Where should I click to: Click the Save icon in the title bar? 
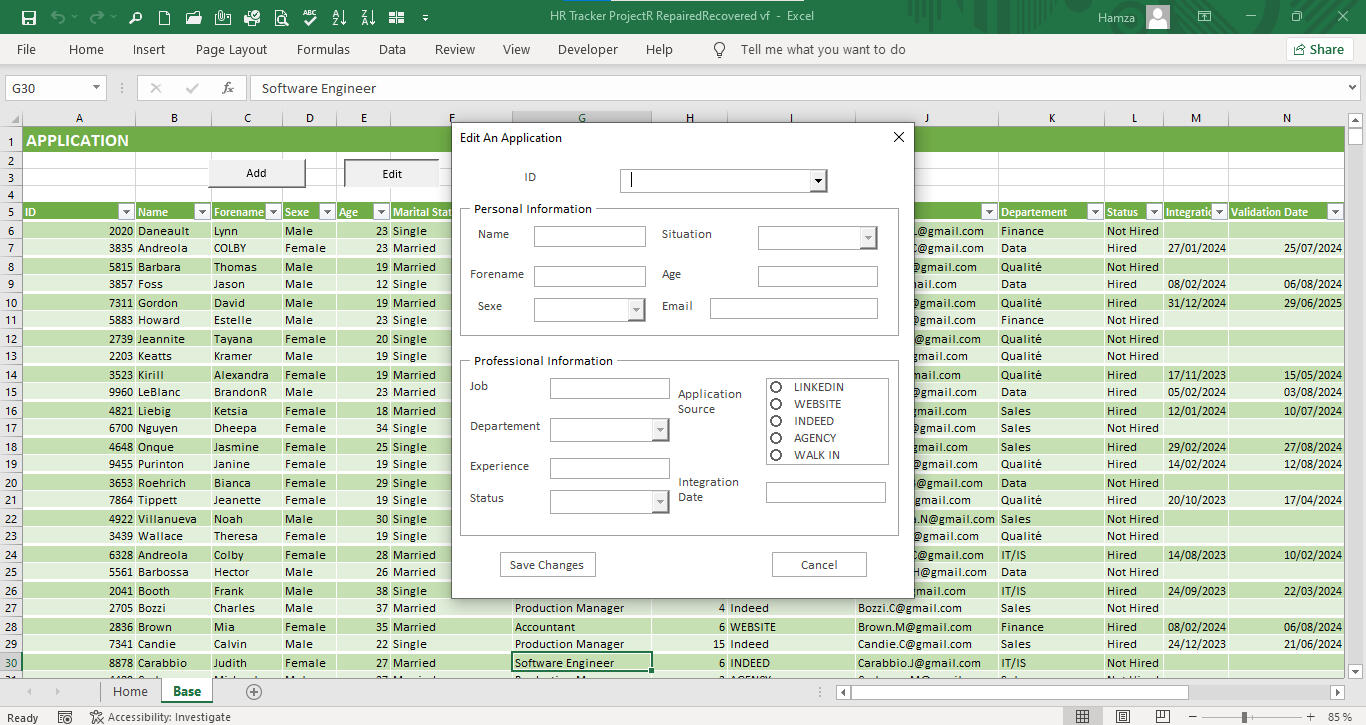(29, 17)
